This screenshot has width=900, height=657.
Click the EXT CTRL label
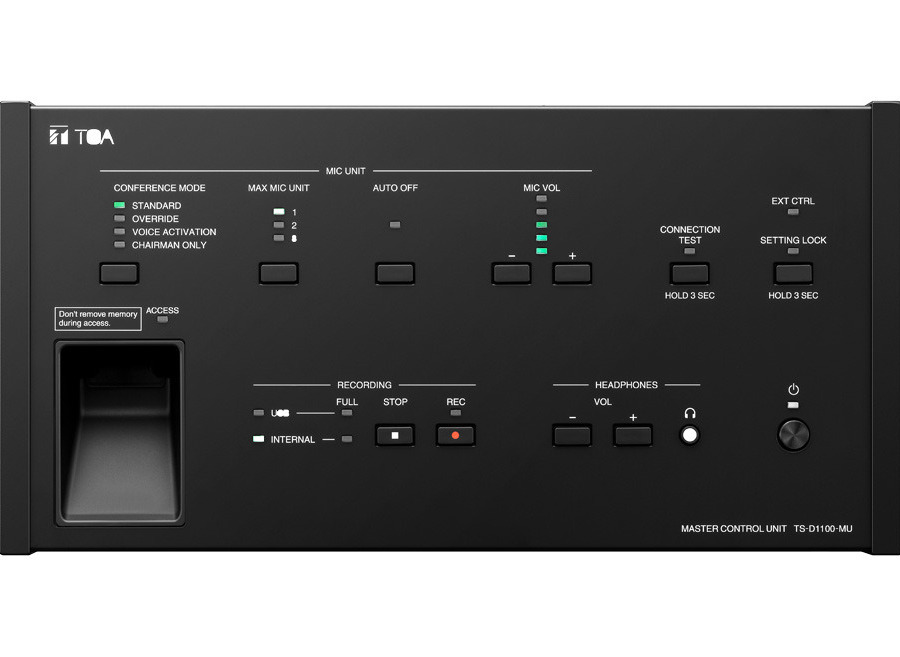(793, 201)
